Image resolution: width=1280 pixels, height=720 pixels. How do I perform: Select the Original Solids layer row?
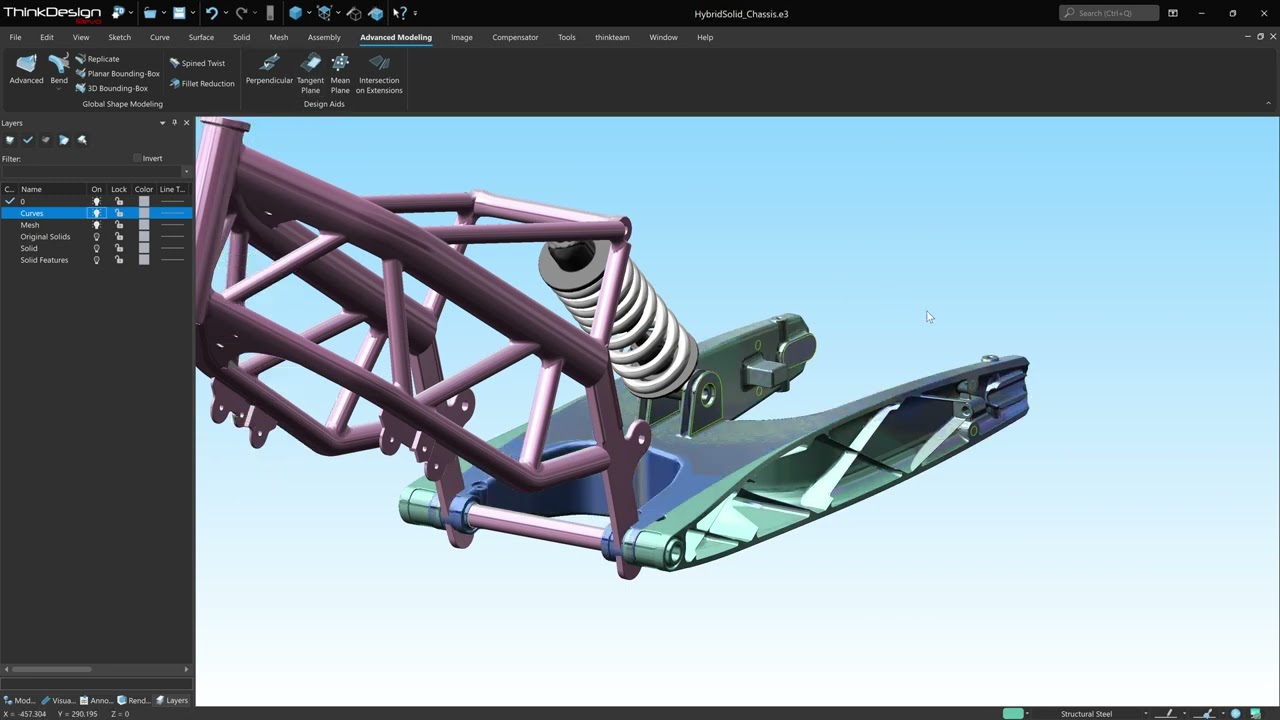(x=96, y=237)
